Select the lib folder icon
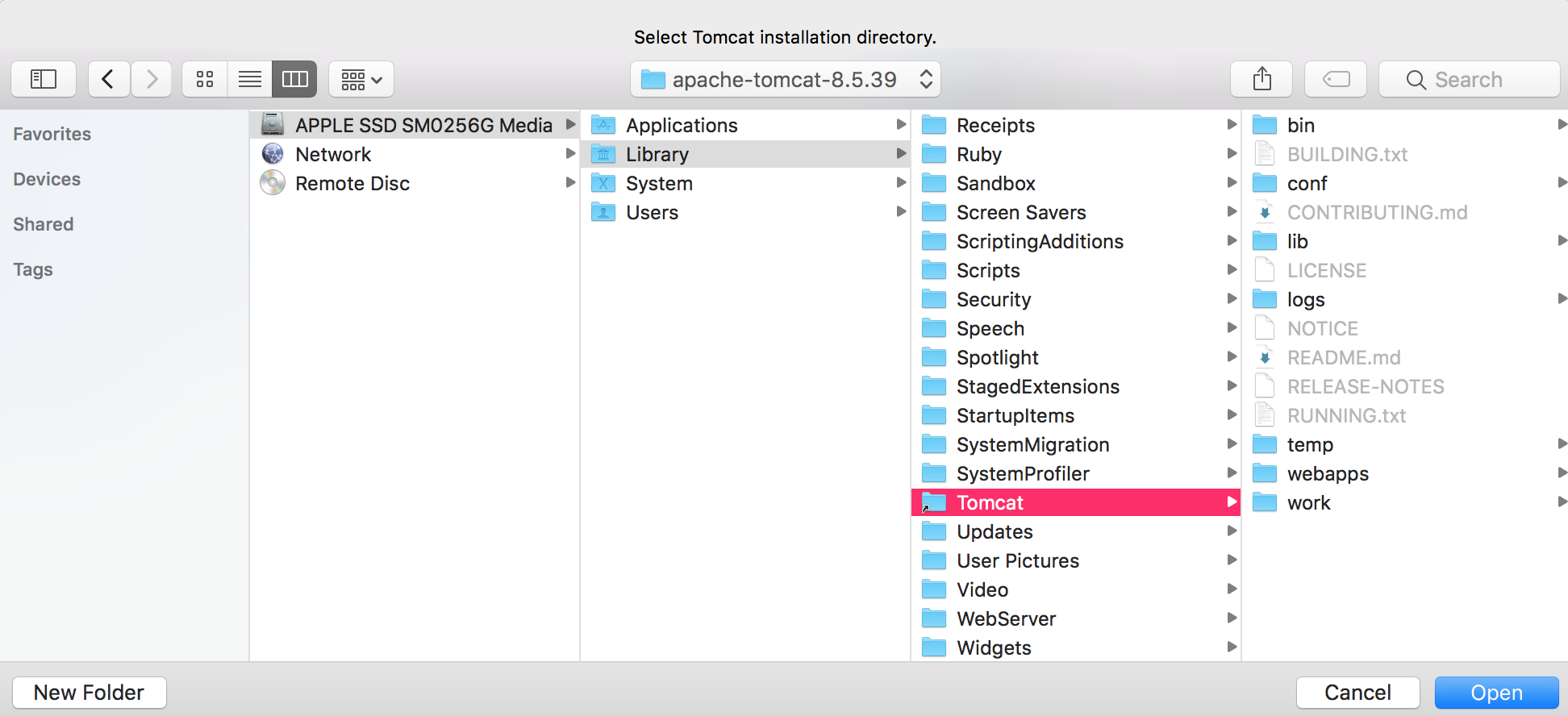1568x716 pixels. pyautogui.click(x=1265, y=241)
